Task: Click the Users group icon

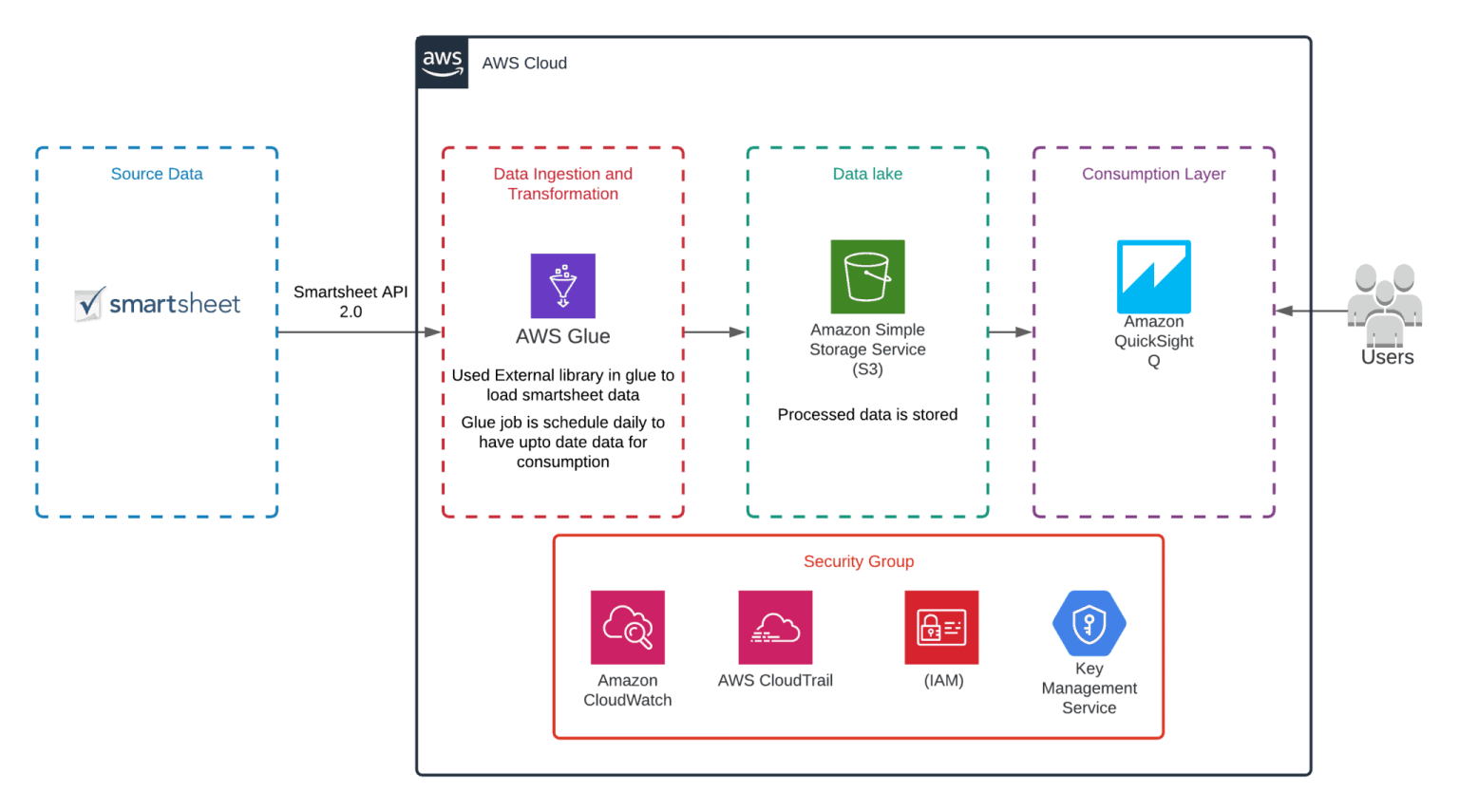Action: (x=1385, y=304)
